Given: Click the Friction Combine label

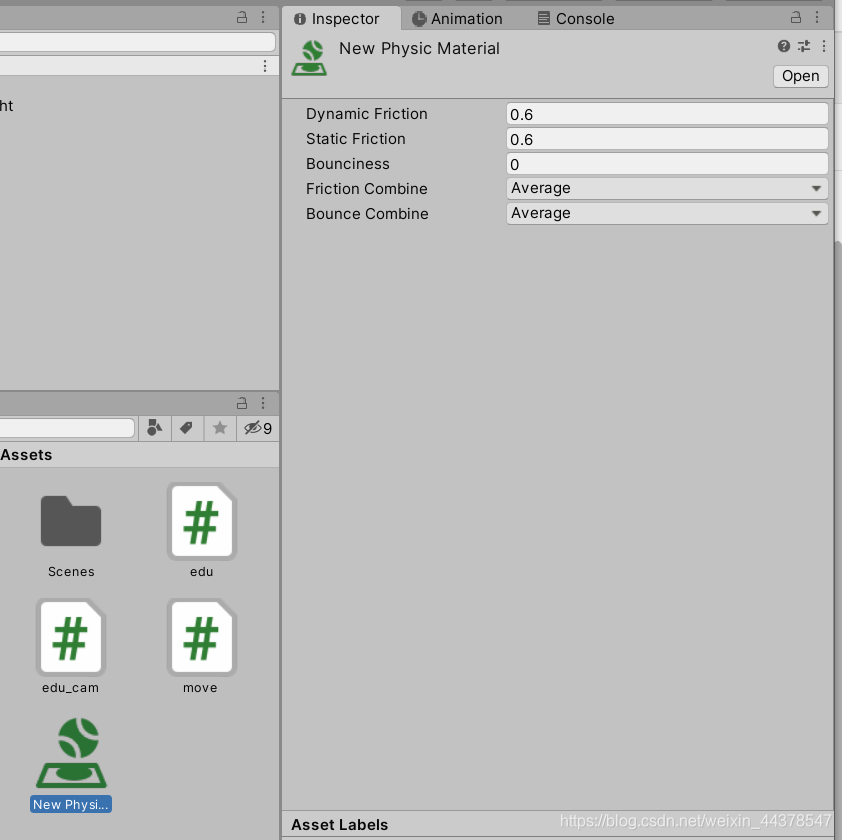Looking at the screenshot, I should click(x=367, y=189).
